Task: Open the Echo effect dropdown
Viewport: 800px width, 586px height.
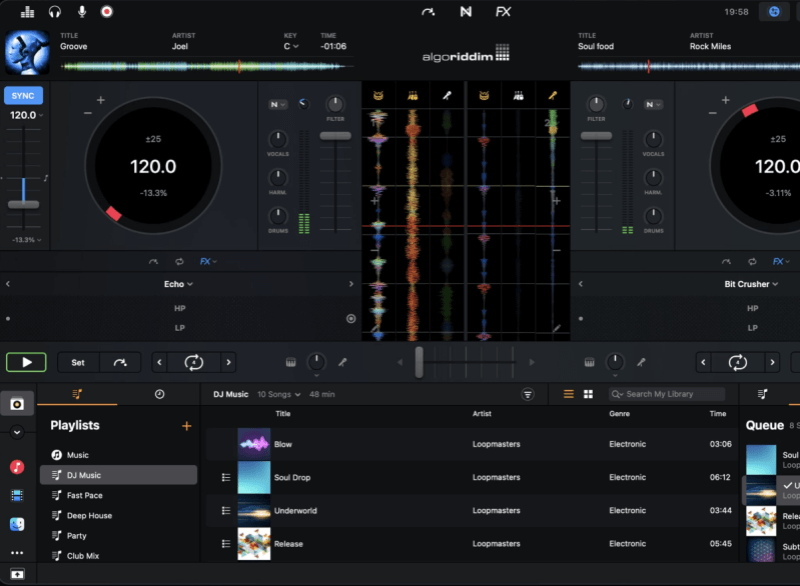Action: 178,284
